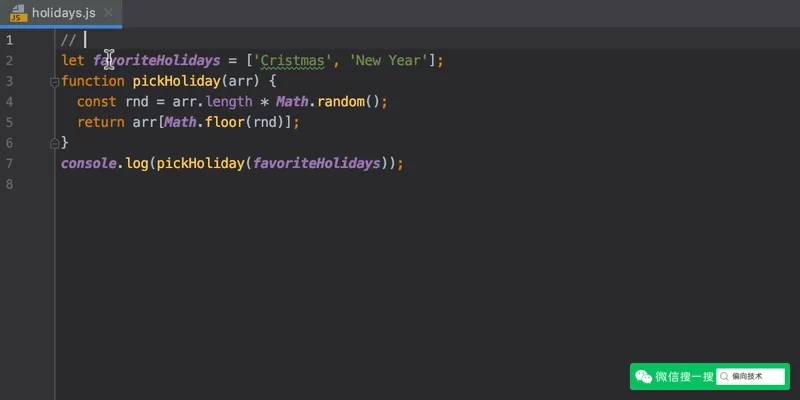
Task: Place cursor on the misspelled 'Cristmas' string
Action: (x=292, y=61)
